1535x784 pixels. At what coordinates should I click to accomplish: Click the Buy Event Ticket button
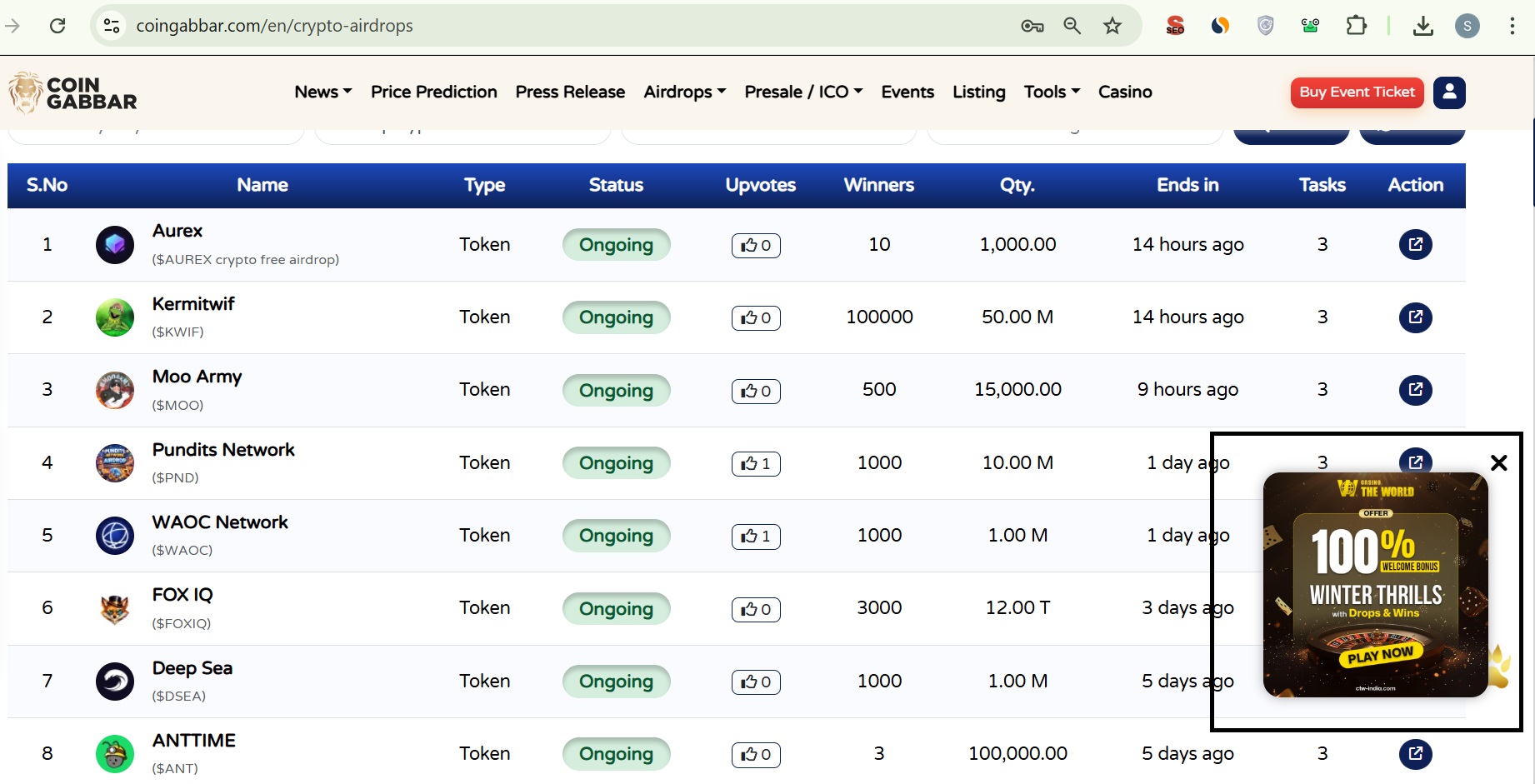pos(1357,92)
